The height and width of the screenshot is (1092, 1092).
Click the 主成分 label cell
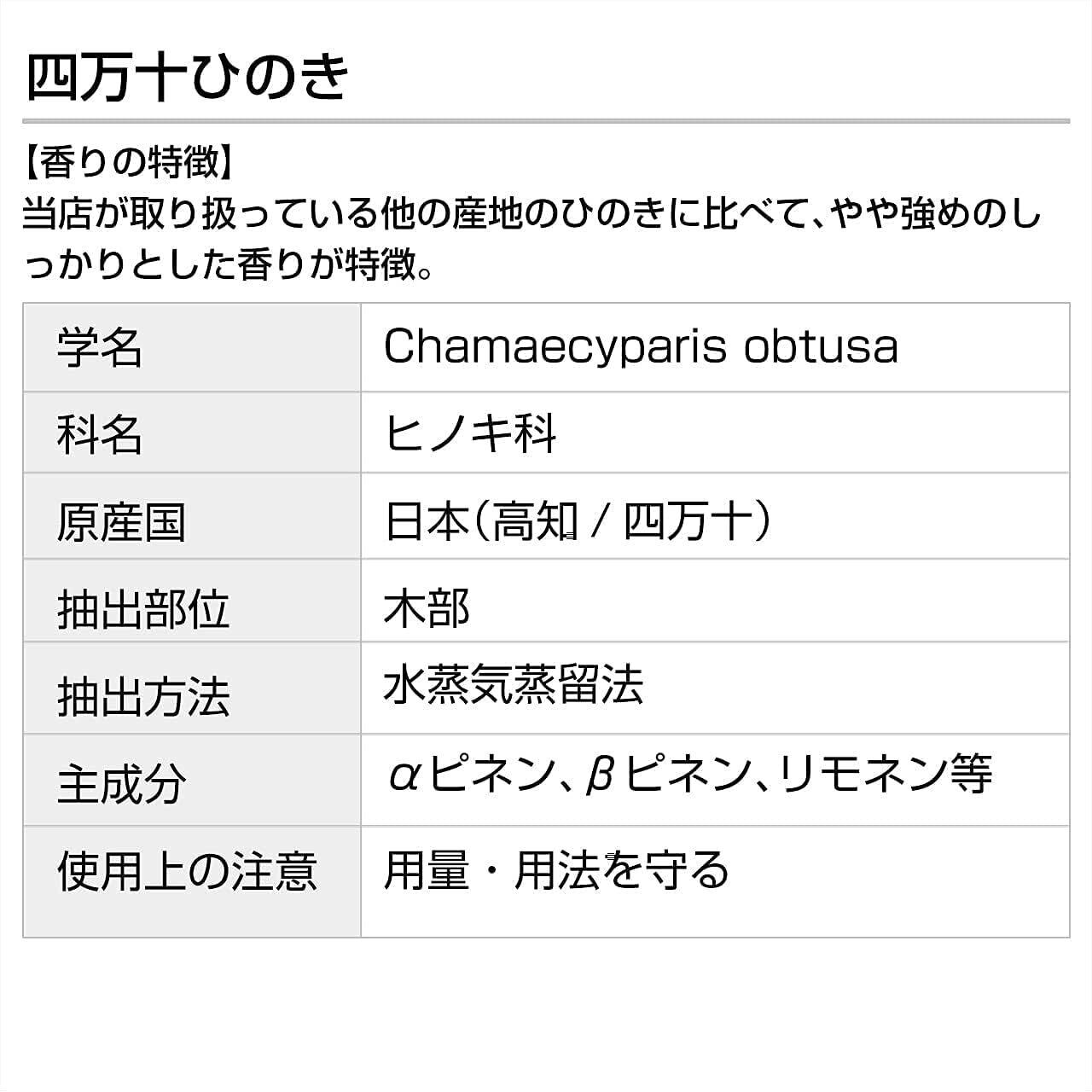click(x=120, y=784)
